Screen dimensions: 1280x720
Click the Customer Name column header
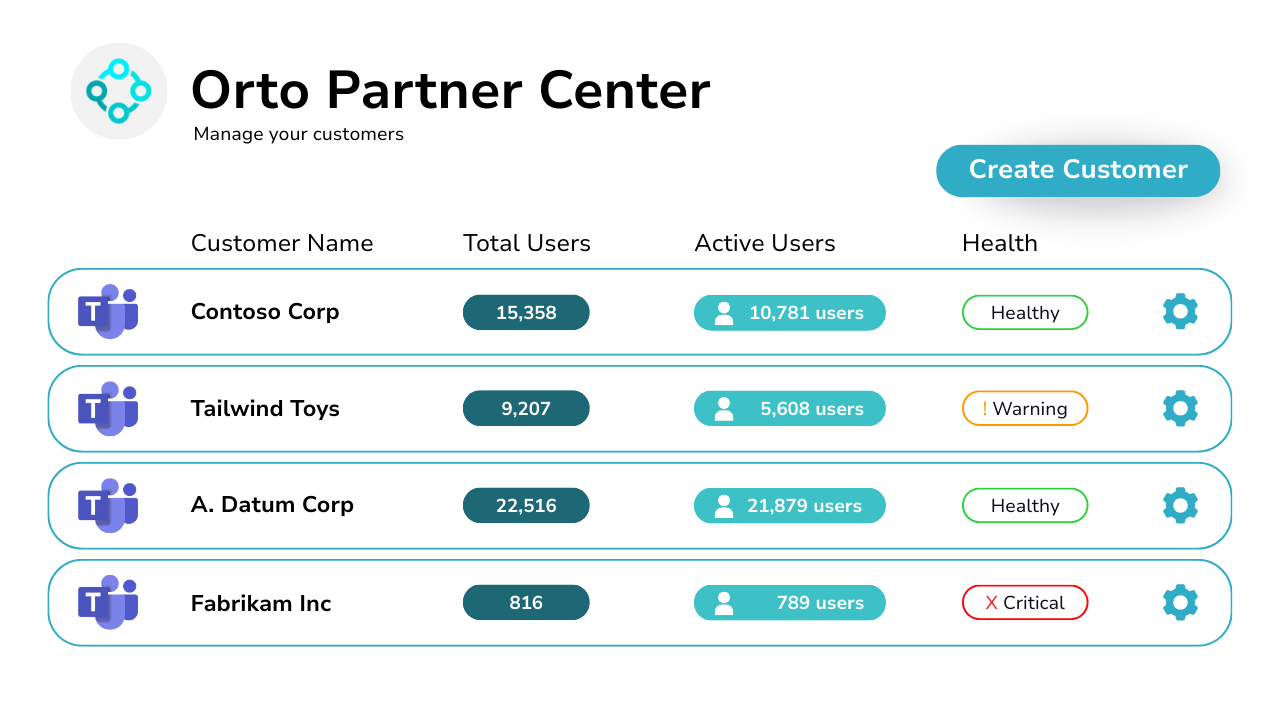click(282, 243)
